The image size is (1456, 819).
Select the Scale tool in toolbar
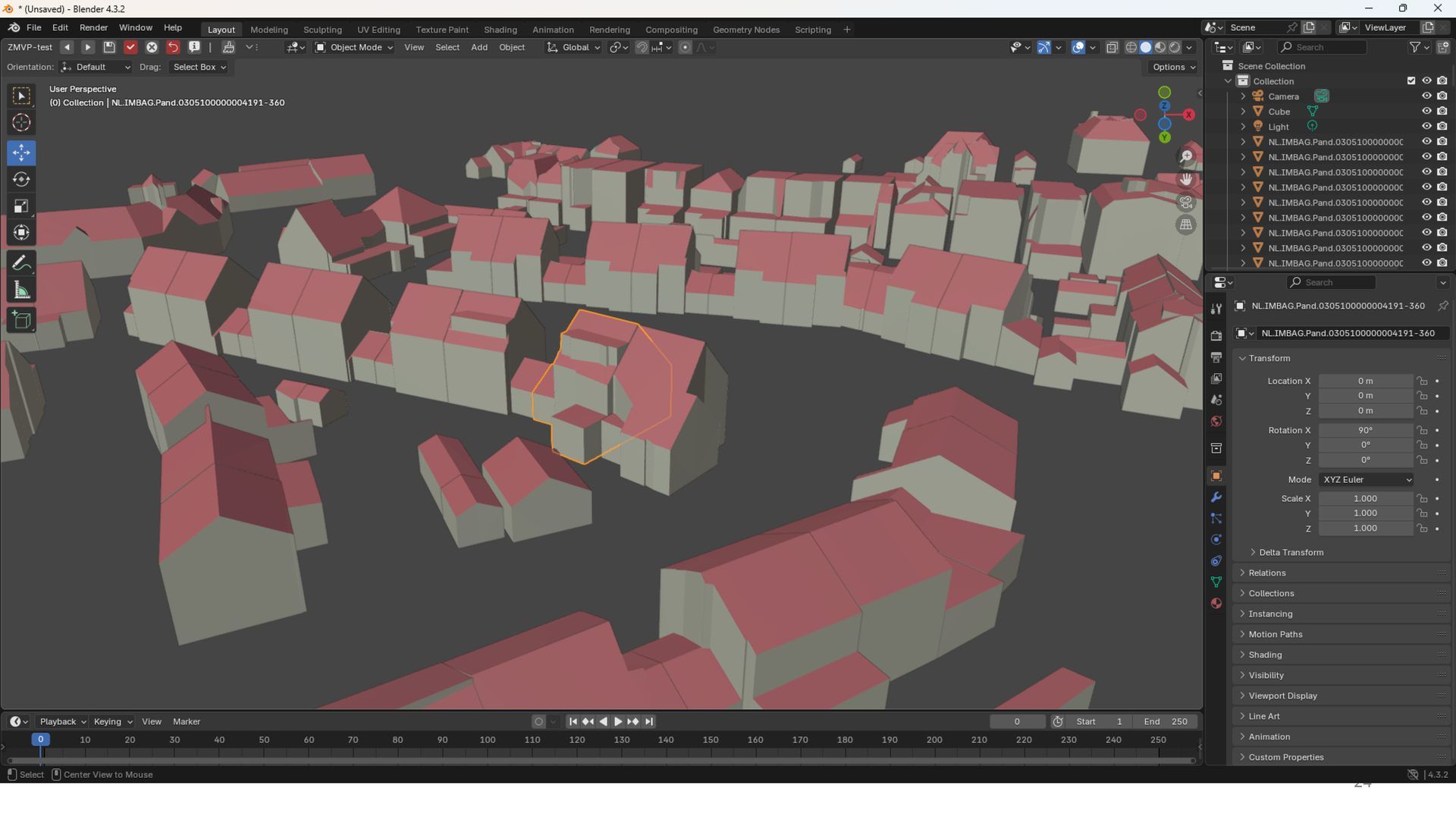pyautogui.click(x=21, y=206)
